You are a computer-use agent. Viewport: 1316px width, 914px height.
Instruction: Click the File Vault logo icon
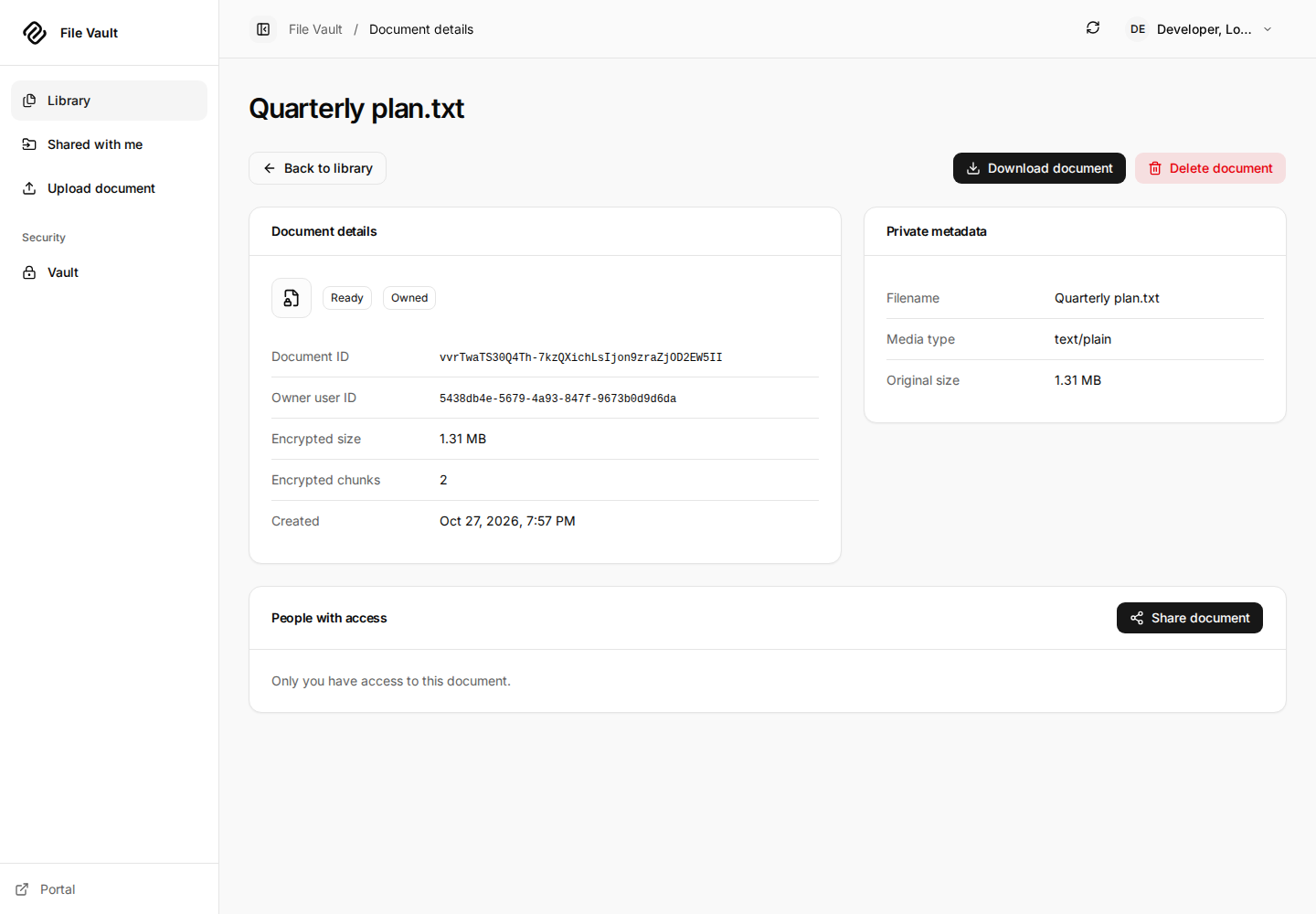pos(35,33)
